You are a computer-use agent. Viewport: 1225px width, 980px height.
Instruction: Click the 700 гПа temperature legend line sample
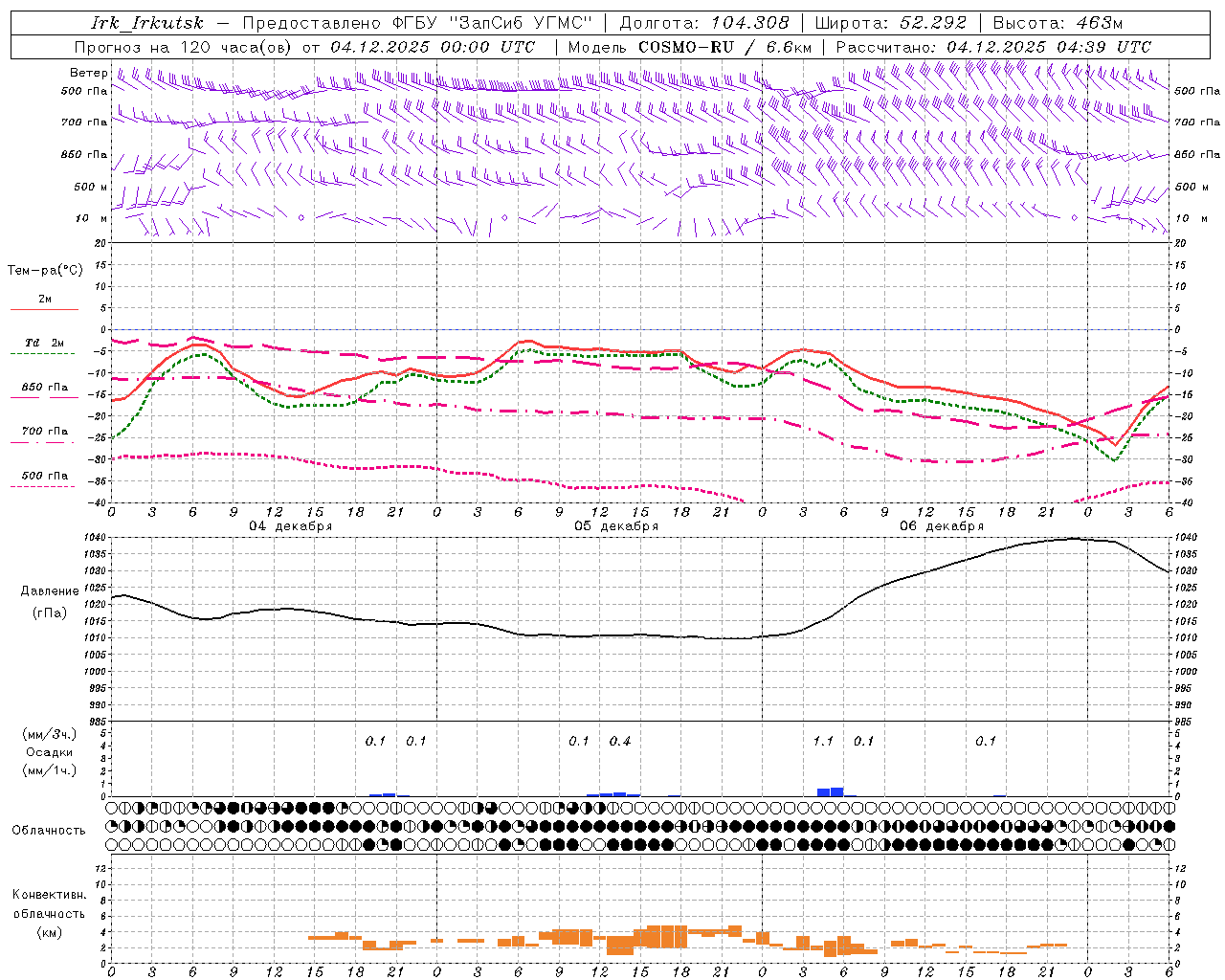point(44,443)
